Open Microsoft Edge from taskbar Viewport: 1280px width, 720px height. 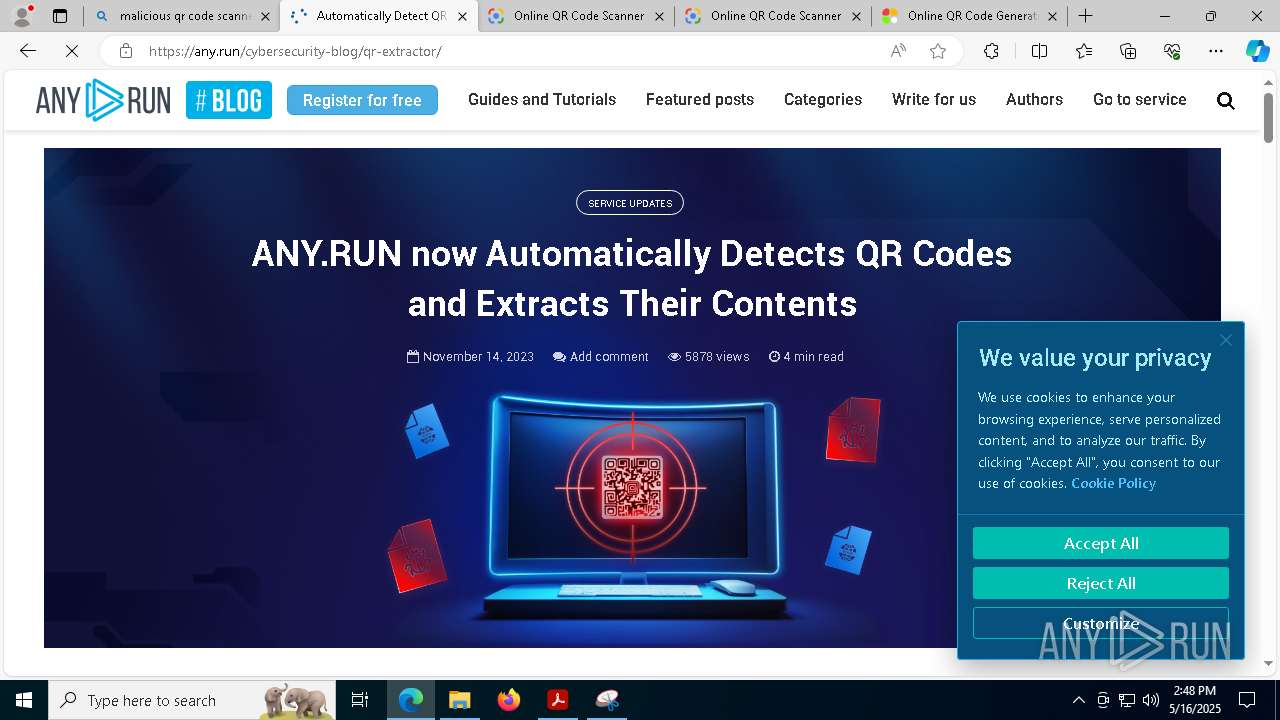pyautogui.click(x=411, y=700)
